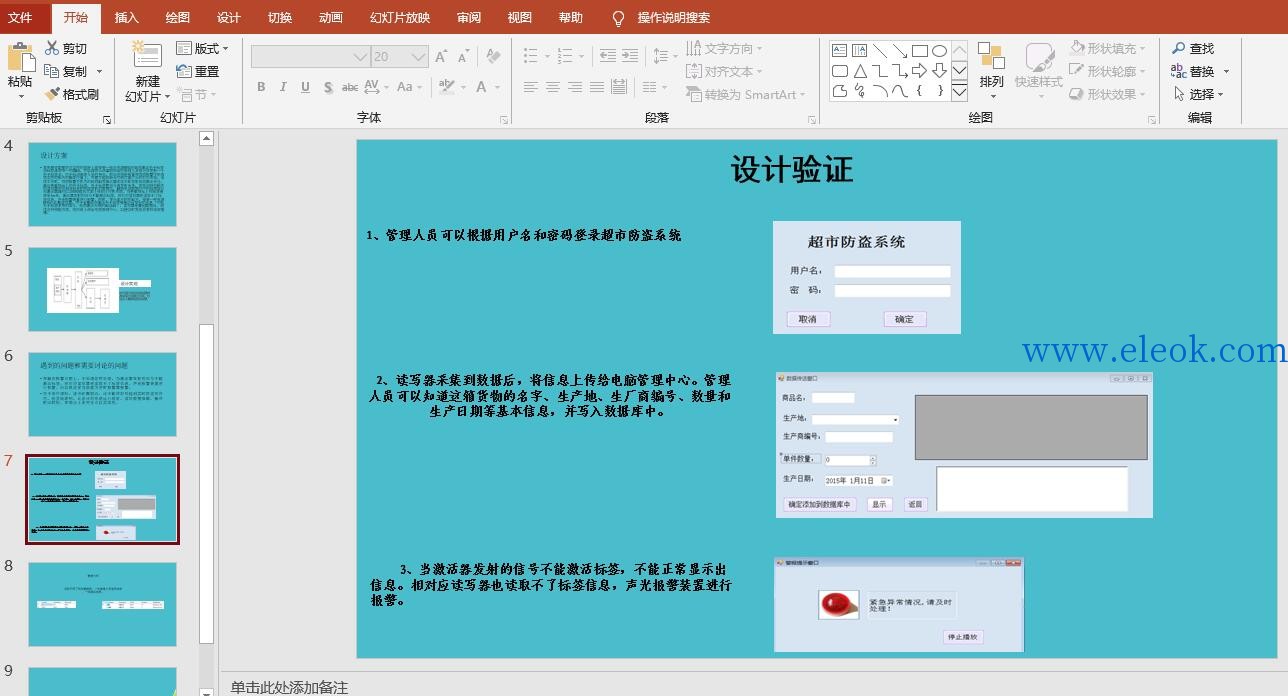Select slide 5 thumbnail

[x=102, y=289]
